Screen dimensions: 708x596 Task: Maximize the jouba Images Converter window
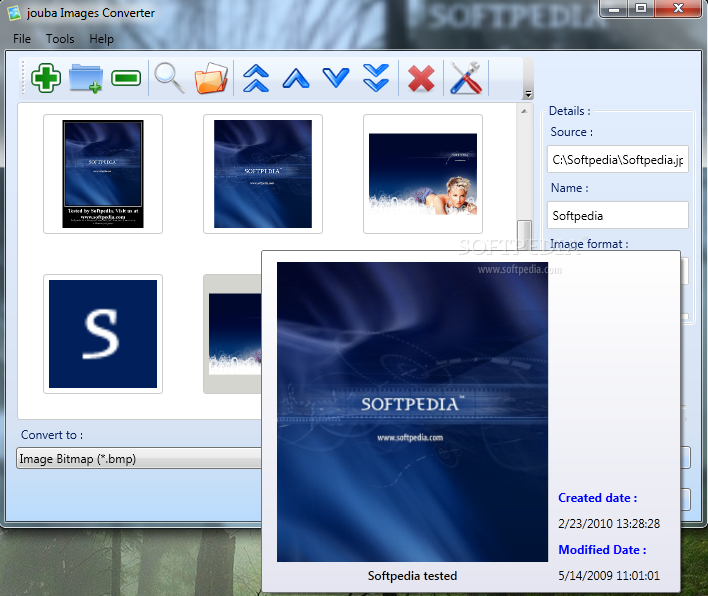[x=641, y=8]
